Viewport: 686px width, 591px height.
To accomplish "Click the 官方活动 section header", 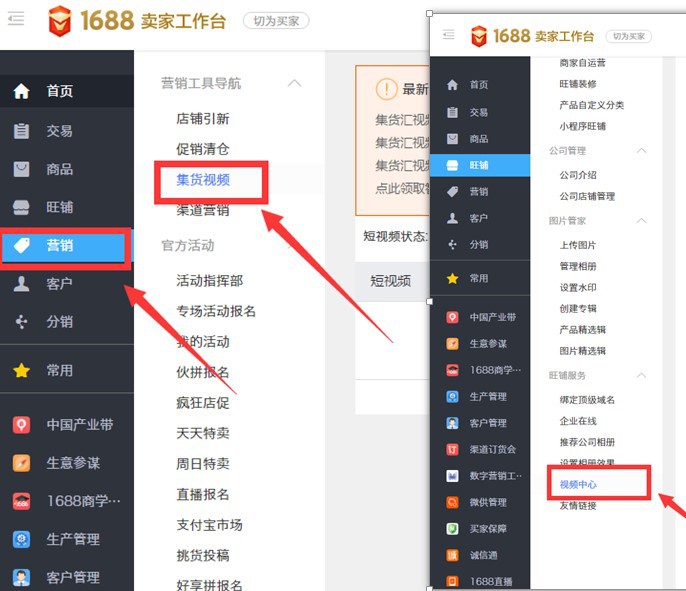I will [x=188, y=245].
